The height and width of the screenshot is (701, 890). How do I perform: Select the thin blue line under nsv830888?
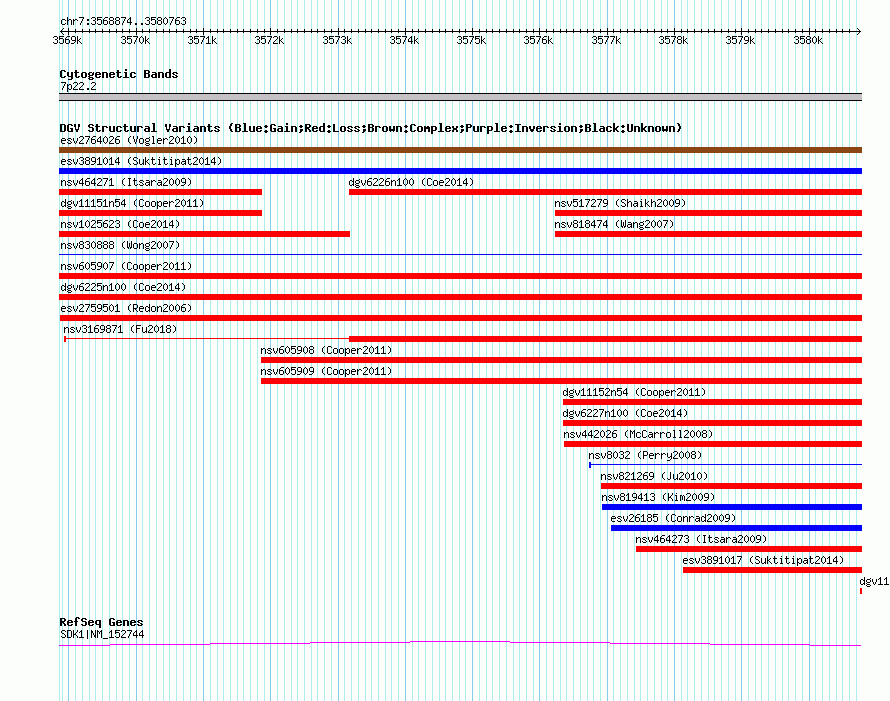pyautogui.click(x=460, y=254)
